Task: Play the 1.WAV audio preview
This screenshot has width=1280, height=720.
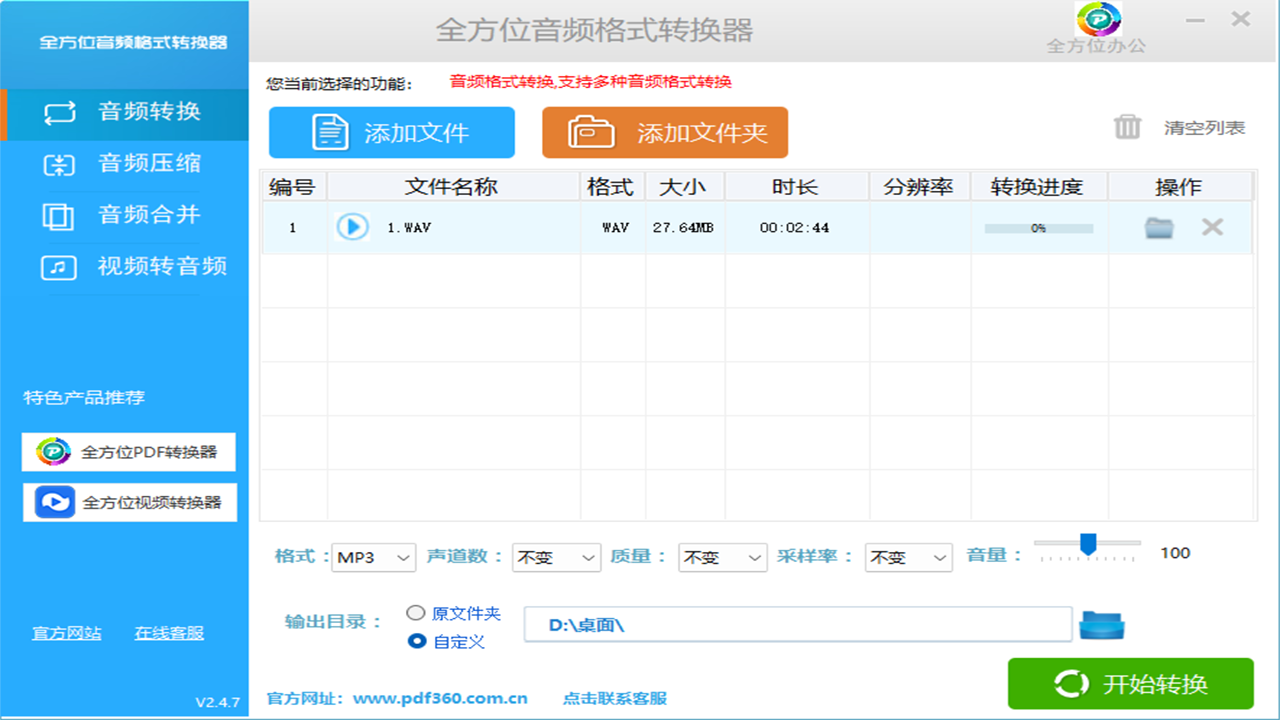Action: [x=352, y=227]
